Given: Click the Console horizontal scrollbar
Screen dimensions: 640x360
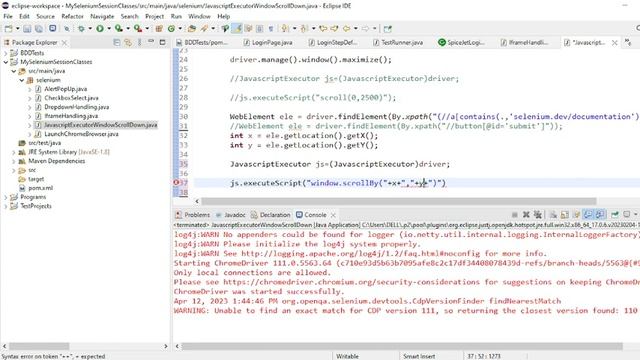Looking at the screenshot, I should [x=402, y=346].
